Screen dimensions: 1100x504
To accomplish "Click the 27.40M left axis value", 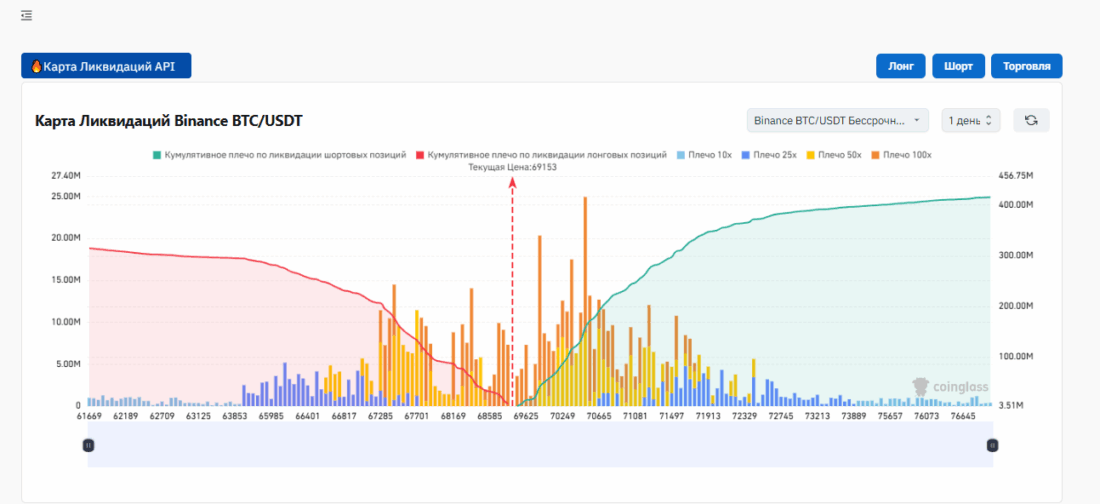I will click(65, 175).
